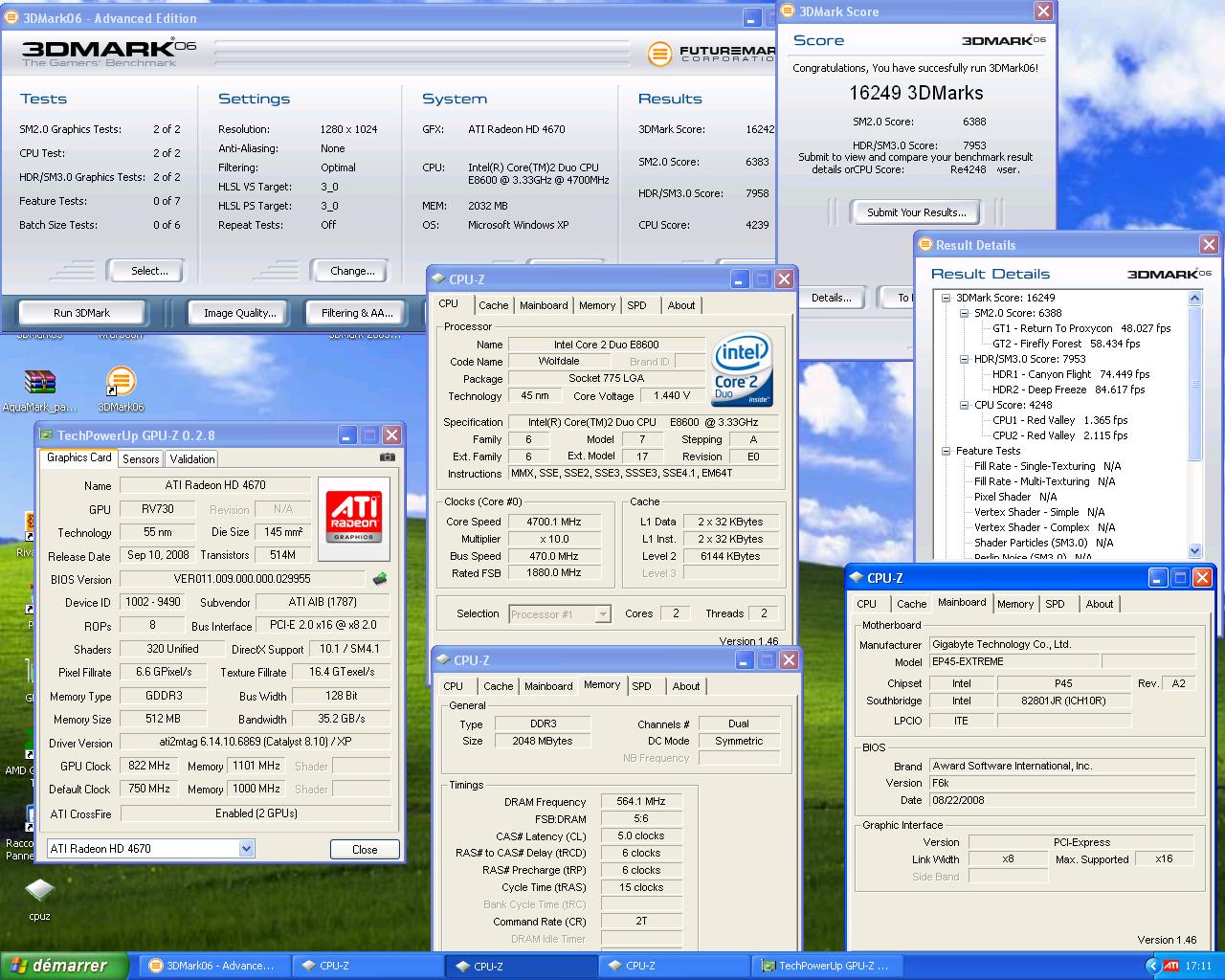Click the Futuremark logo in 3DMark06

(x=713, y=55)
